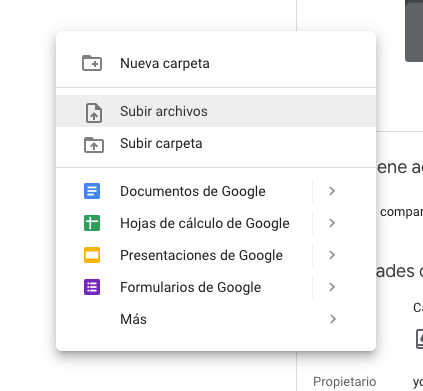Expand the Documentos de Google submenu arrow
This screenshot has width=423, height=391.
(332, 191)
